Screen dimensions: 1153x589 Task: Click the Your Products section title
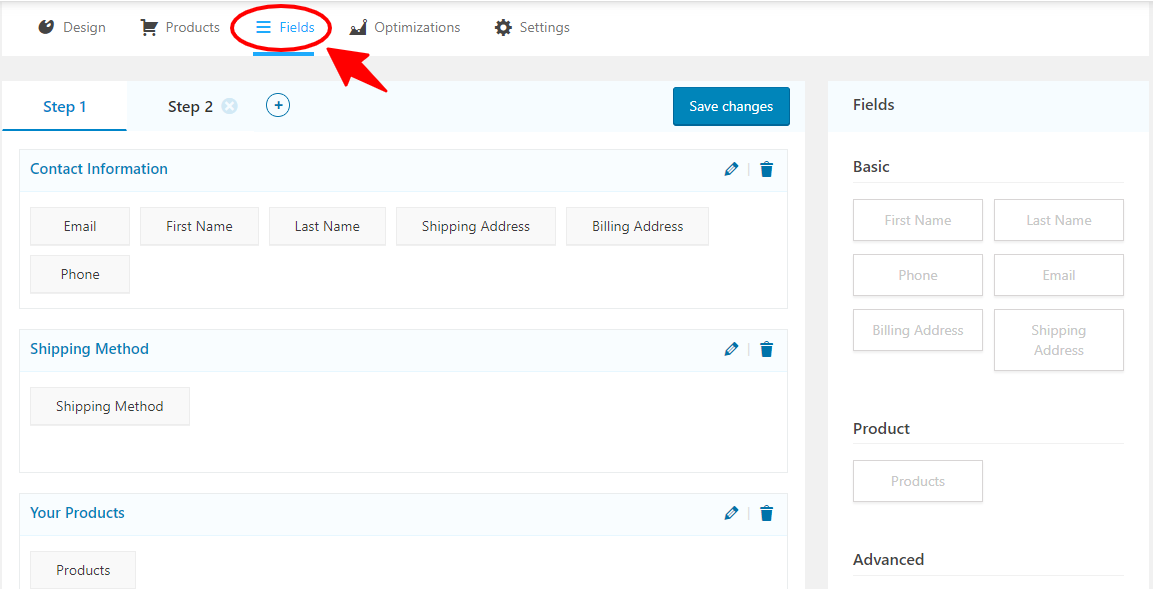[77, 513]
